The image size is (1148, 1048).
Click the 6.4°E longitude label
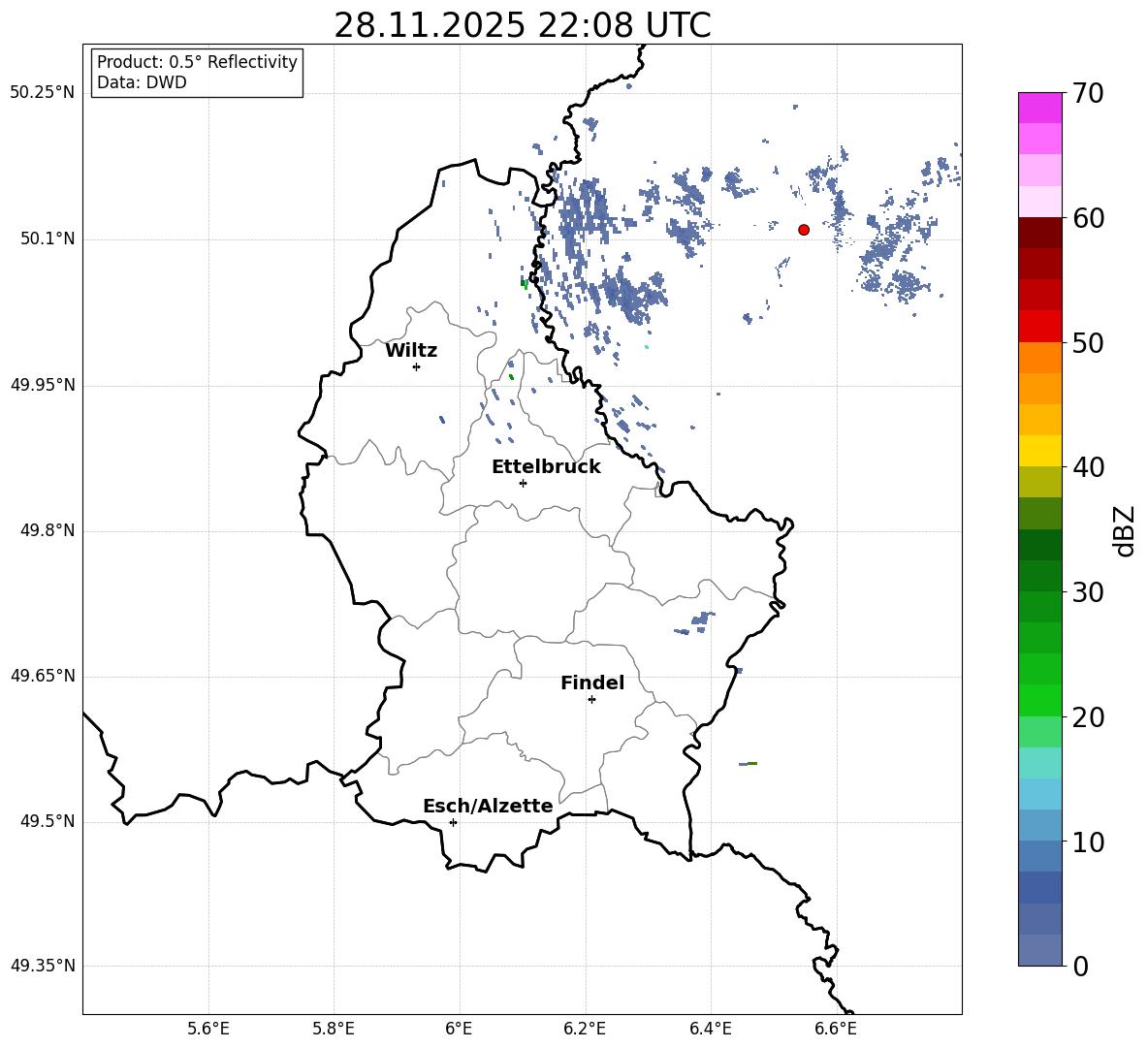pos(710,1029)
